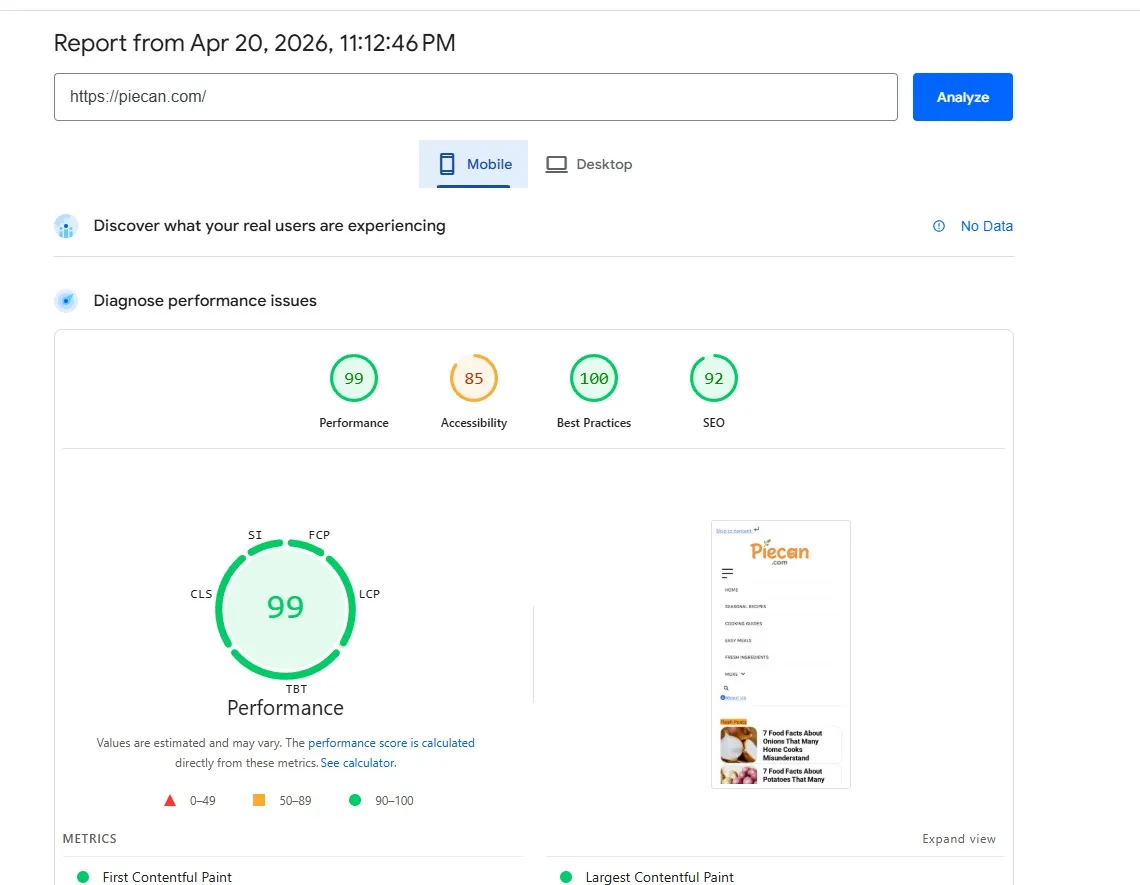Click the CLS label on the gauge
The image size is (1140, 885).
coord(201,594)
